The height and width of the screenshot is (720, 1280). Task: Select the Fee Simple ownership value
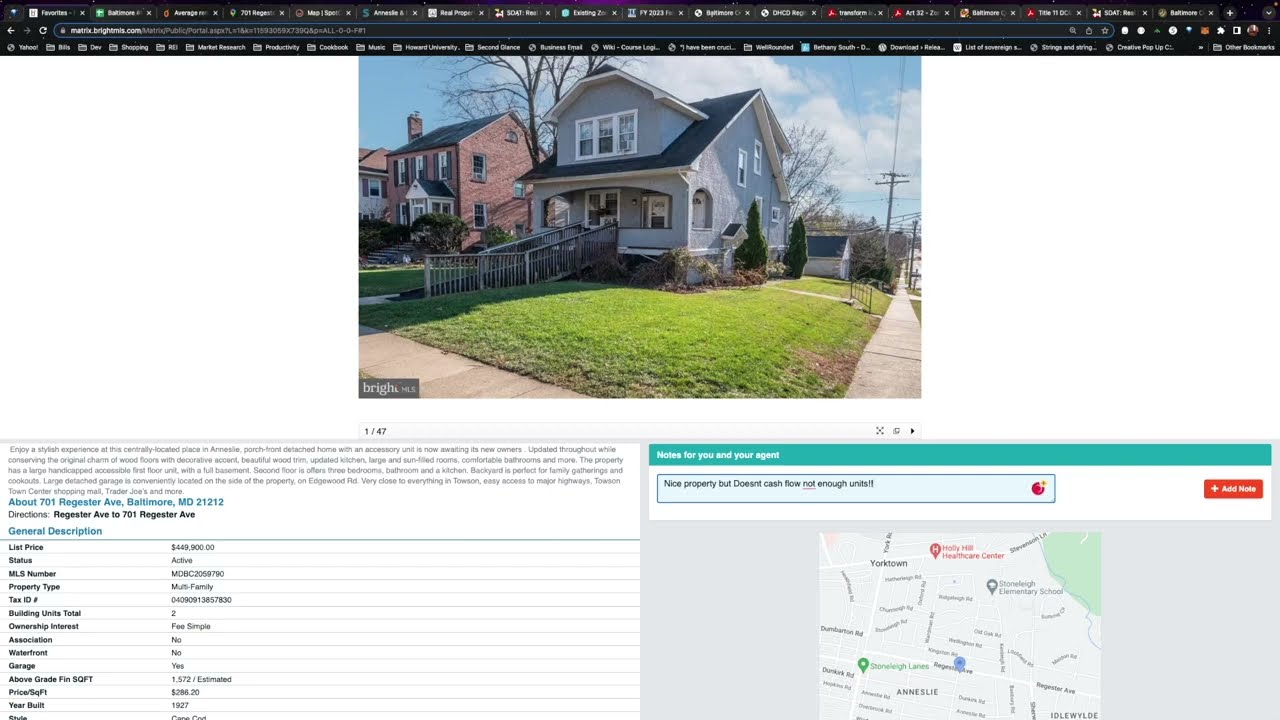click(x=191, y=626)
